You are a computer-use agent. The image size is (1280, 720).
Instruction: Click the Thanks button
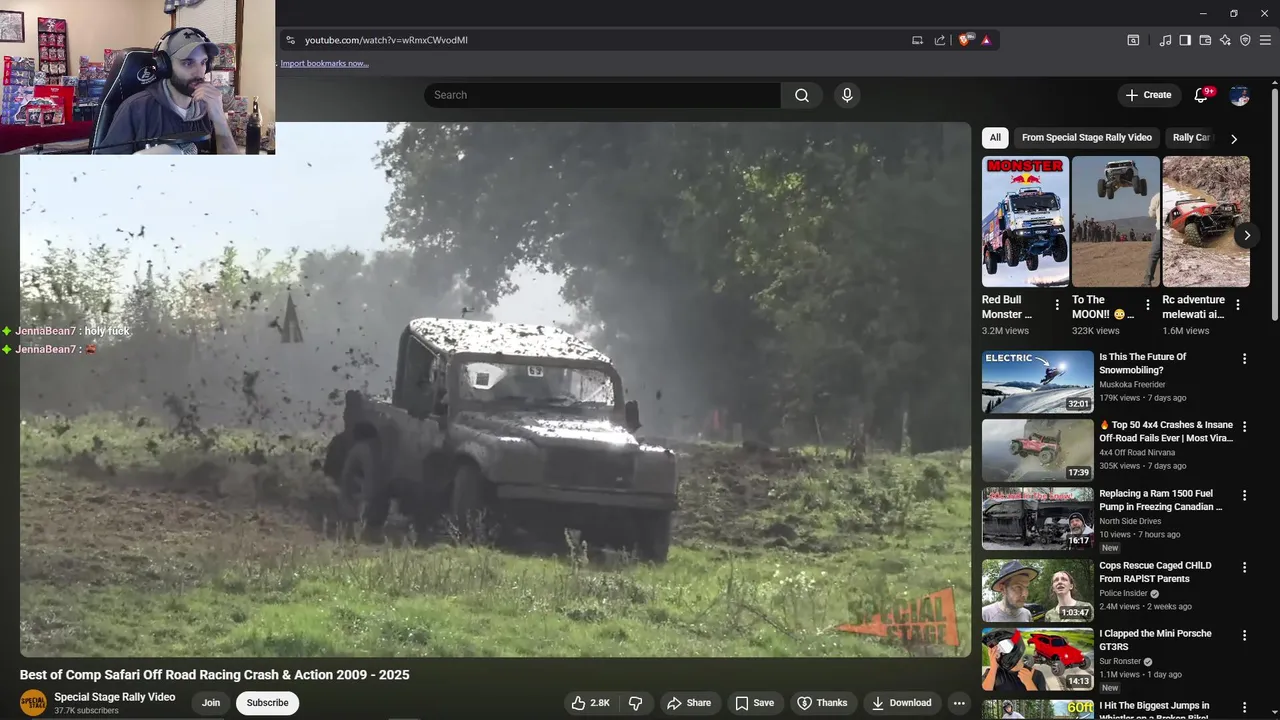pyautogui.click(x=822, y=703)
